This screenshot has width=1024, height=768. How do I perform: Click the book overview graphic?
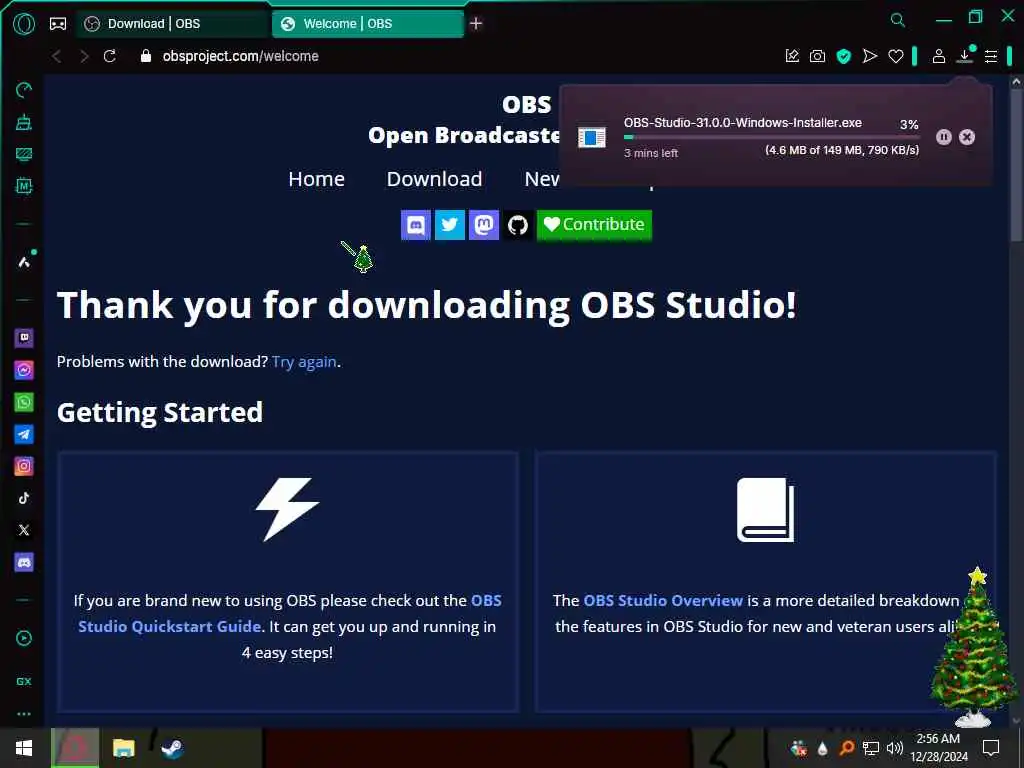click(765, 509)
